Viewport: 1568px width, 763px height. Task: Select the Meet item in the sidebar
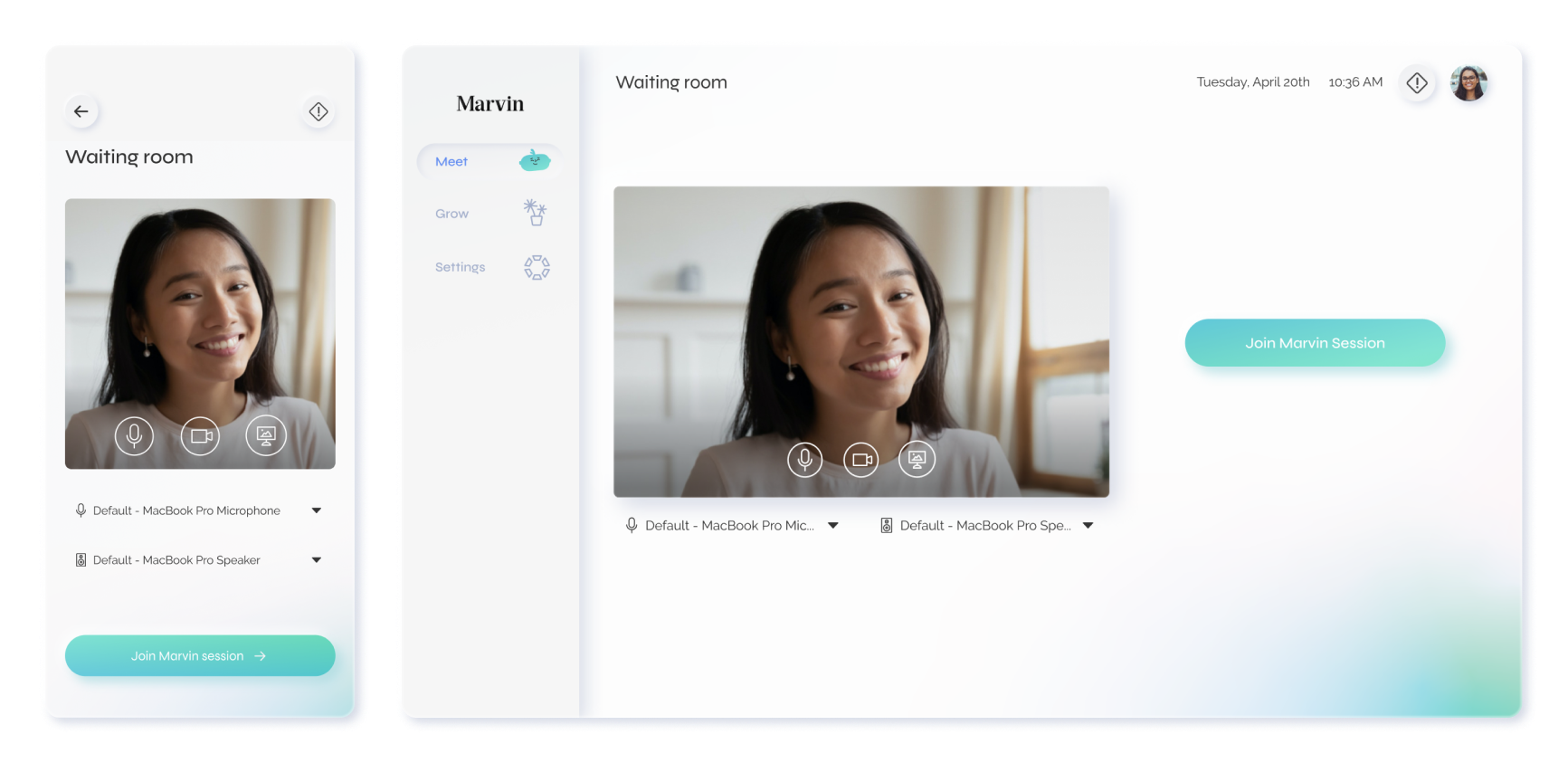coord(489,161)
